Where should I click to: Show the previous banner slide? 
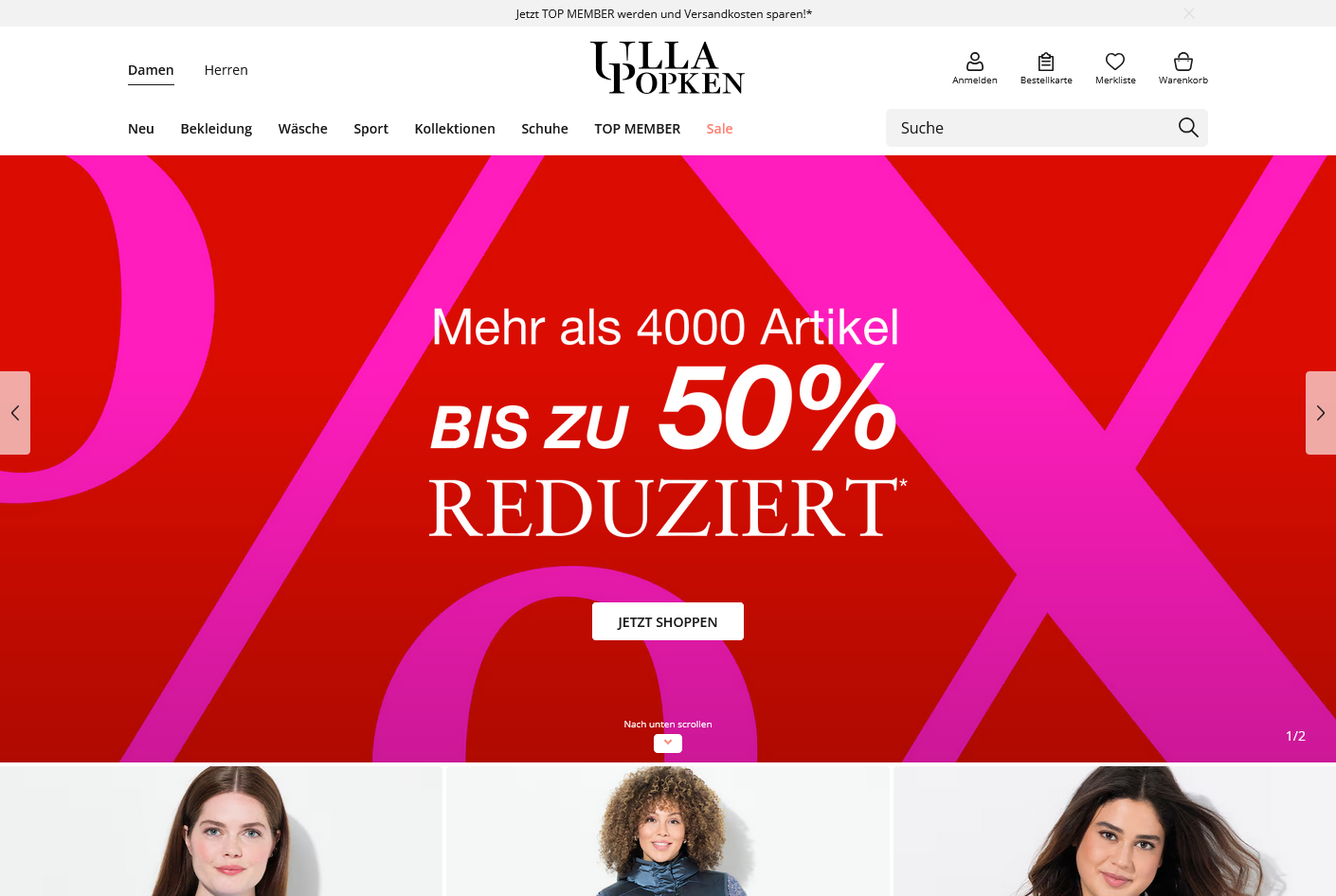15,413
